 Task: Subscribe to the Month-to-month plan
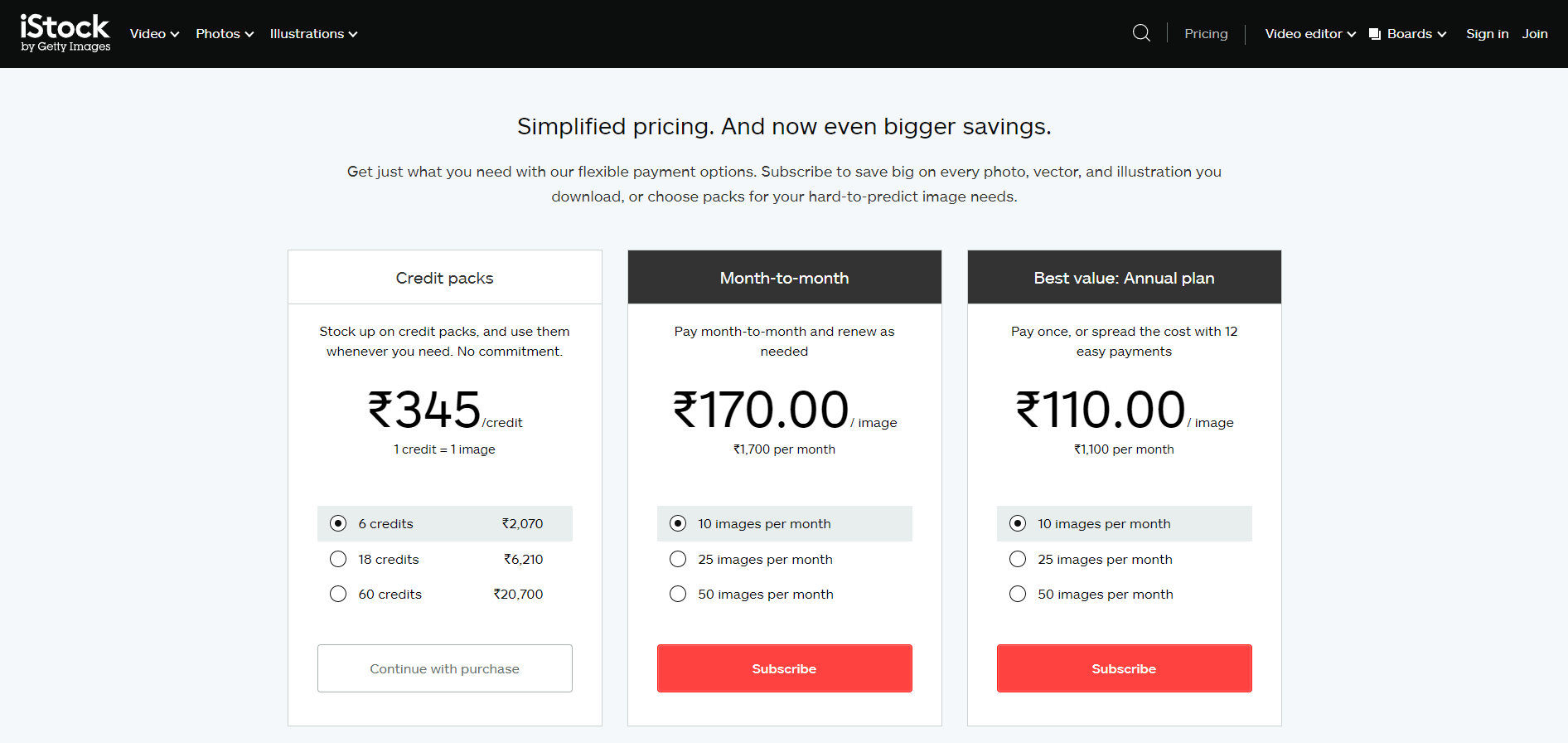tap(785, 668)
